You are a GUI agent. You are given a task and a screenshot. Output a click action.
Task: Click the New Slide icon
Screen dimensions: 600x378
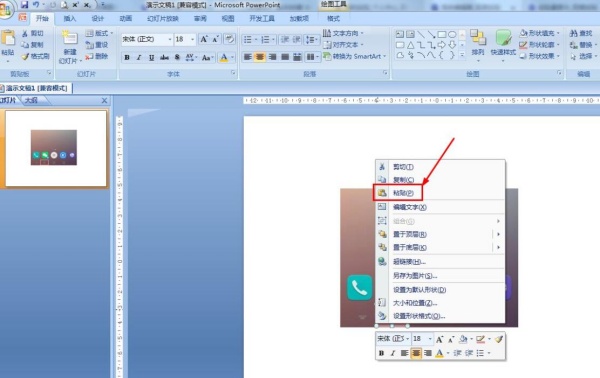point(70,38)
